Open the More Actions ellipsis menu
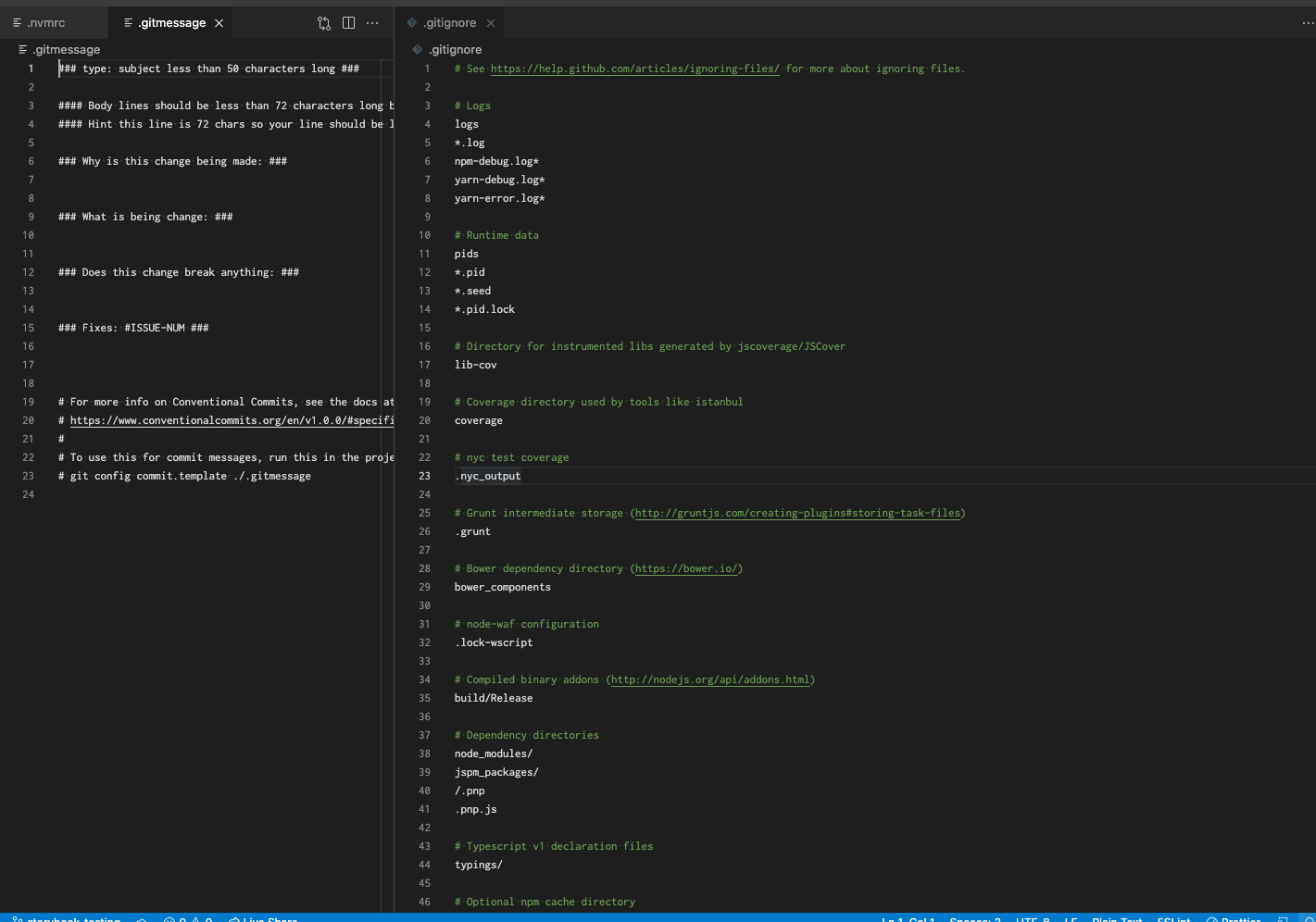Image resolution: width=1316 pixels, height=922 pixels. (372, 22)
